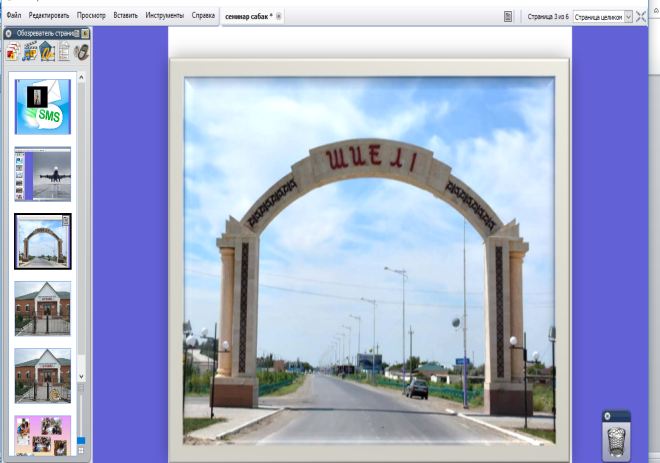Close the Обозреватель страниц browser panel

pos(8,33)
